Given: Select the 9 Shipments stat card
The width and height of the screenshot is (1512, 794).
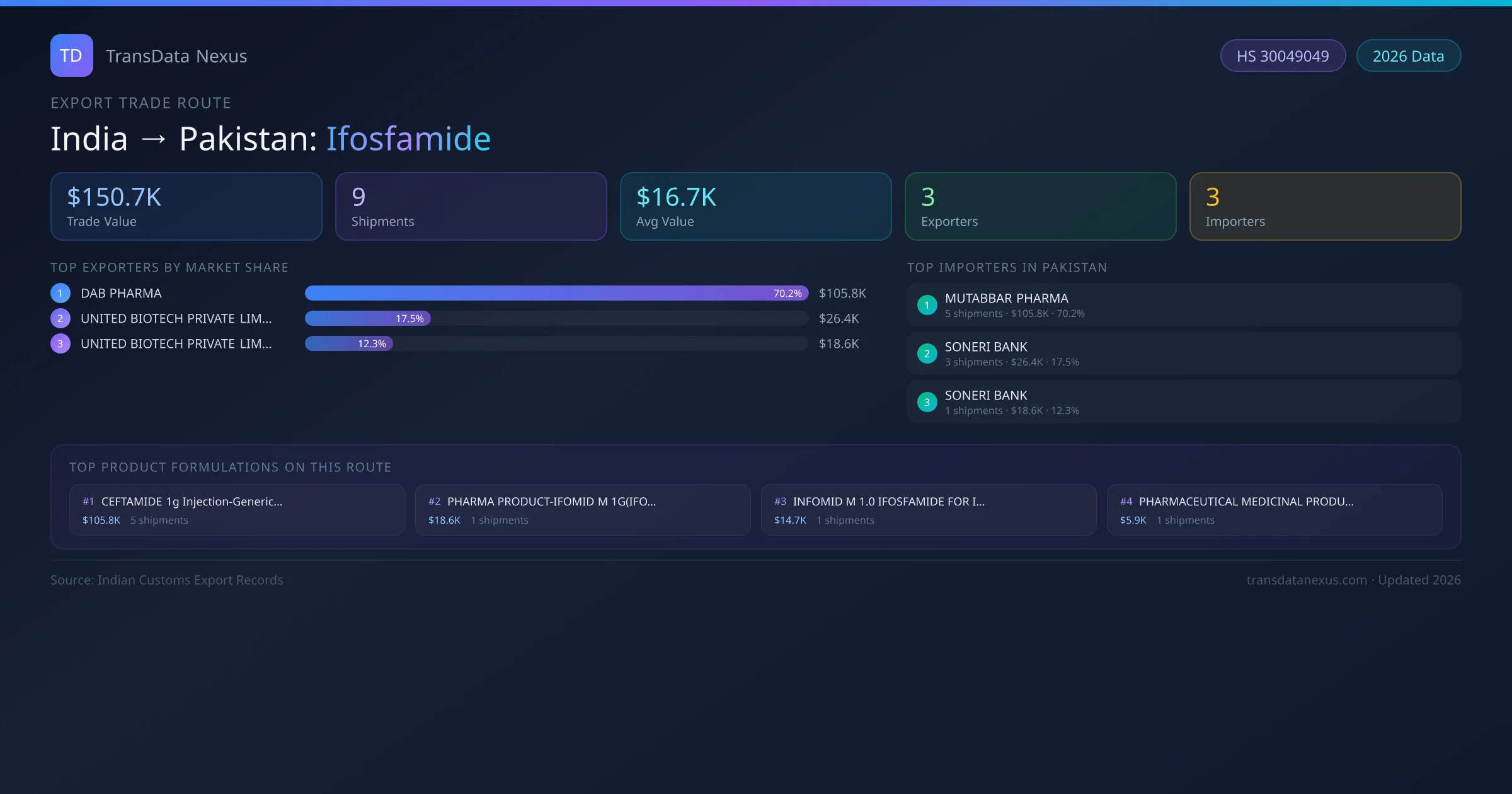Looking at the screenshot, I should (471, 207).
